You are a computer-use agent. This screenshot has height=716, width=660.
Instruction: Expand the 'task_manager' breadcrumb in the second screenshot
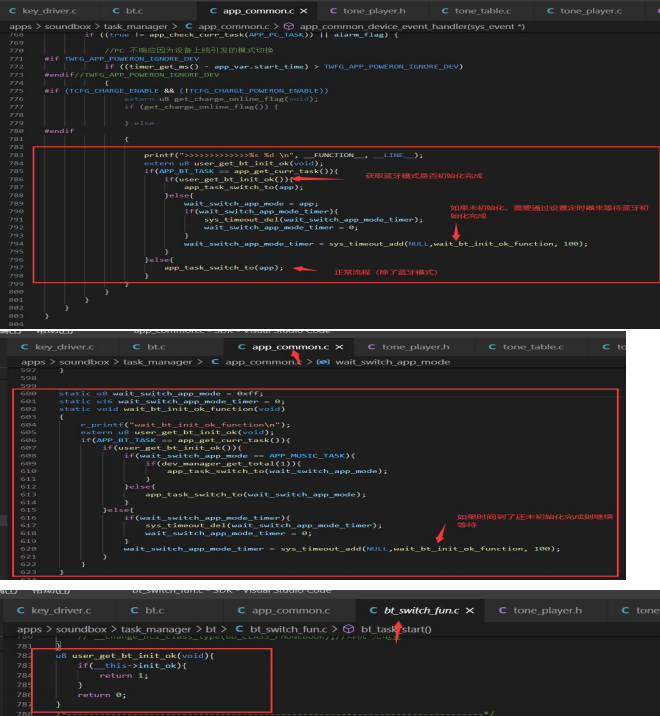158,362
